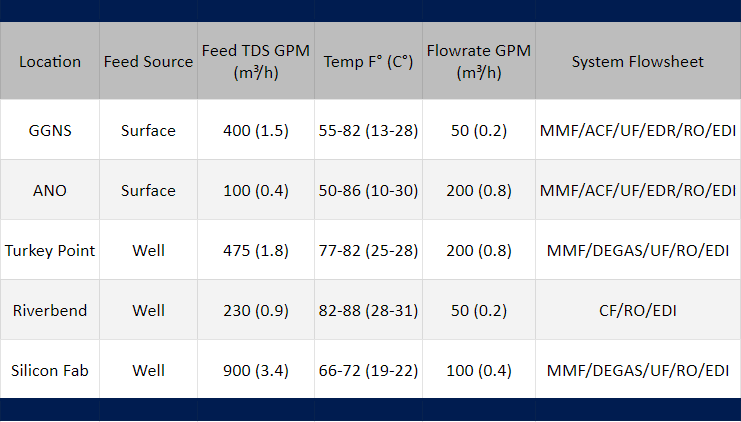Select the Feed Source column header
Screen dimensions: 741x422
pyautogui.click(x=148, y=61)
